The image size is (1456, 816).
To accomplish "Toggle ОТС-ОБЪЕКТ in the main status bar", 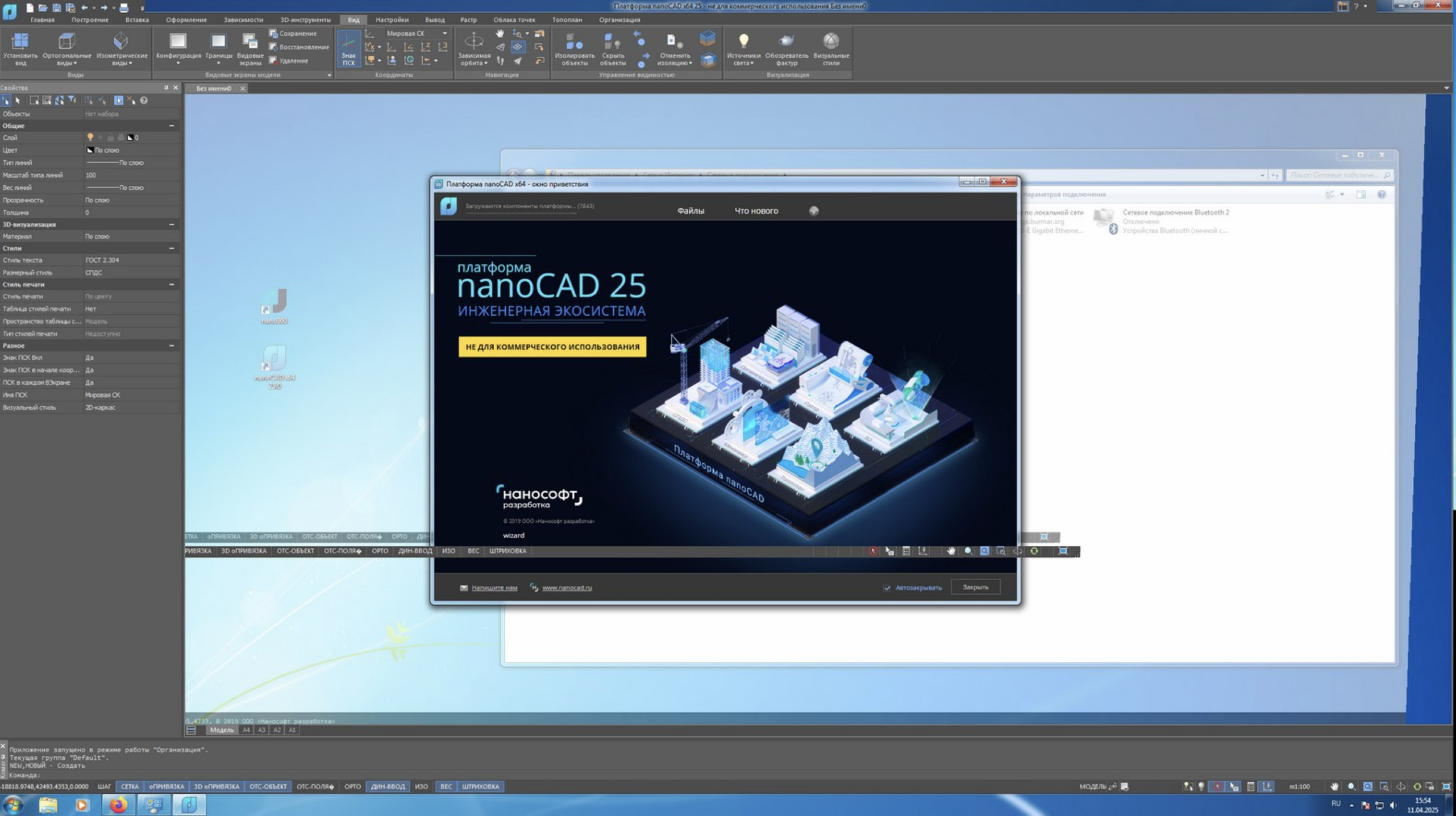I will (268, 786).
